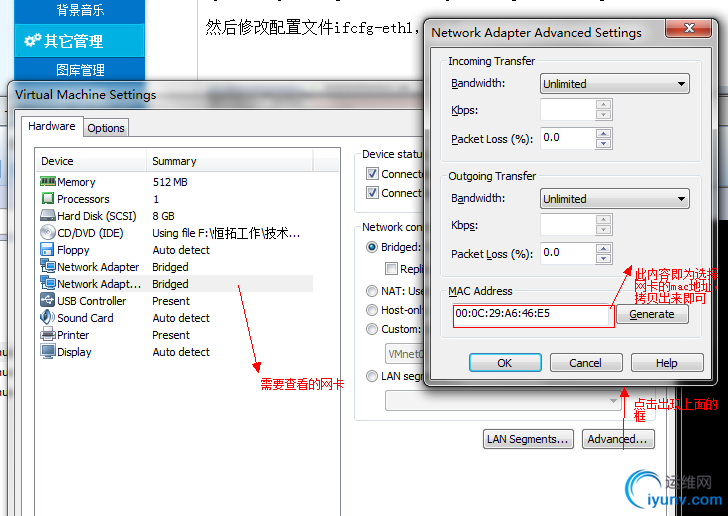Select the NAT network radio button
This screenshot has height=516, width=728.
pos(371,291)
